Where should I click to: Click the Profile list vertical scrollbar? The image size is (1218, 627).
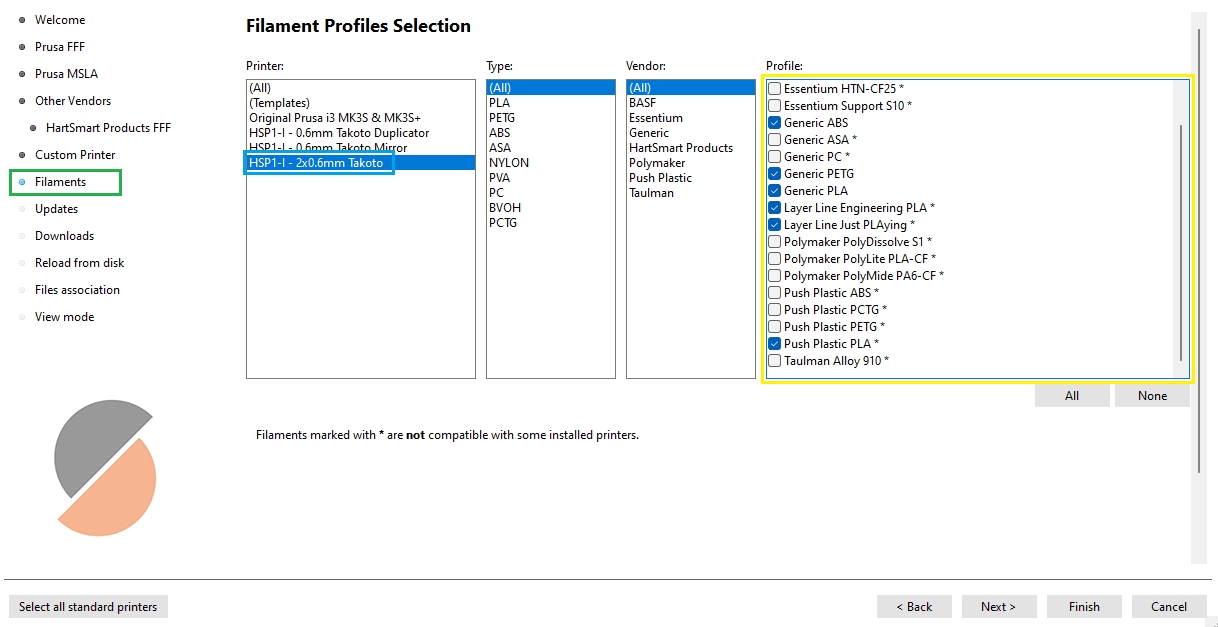[x=1181, y=240]
